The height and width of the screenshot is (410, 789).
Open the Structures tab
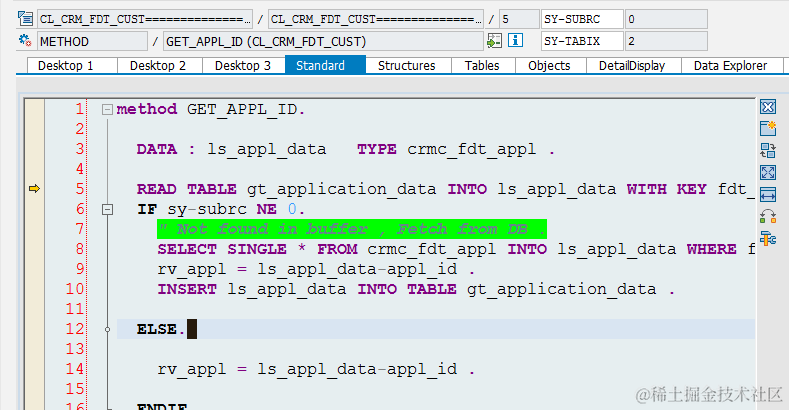[x=408, y=66]
